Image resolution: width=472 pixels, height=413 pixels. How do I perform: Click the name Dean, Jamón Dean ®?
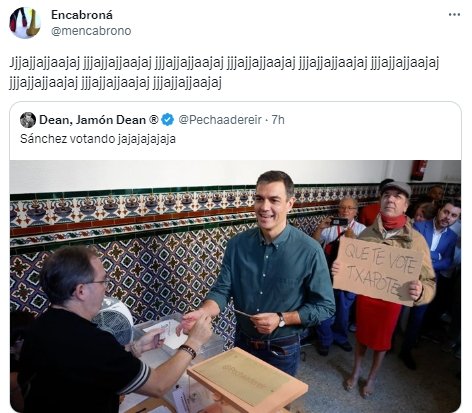click(99, 120)
